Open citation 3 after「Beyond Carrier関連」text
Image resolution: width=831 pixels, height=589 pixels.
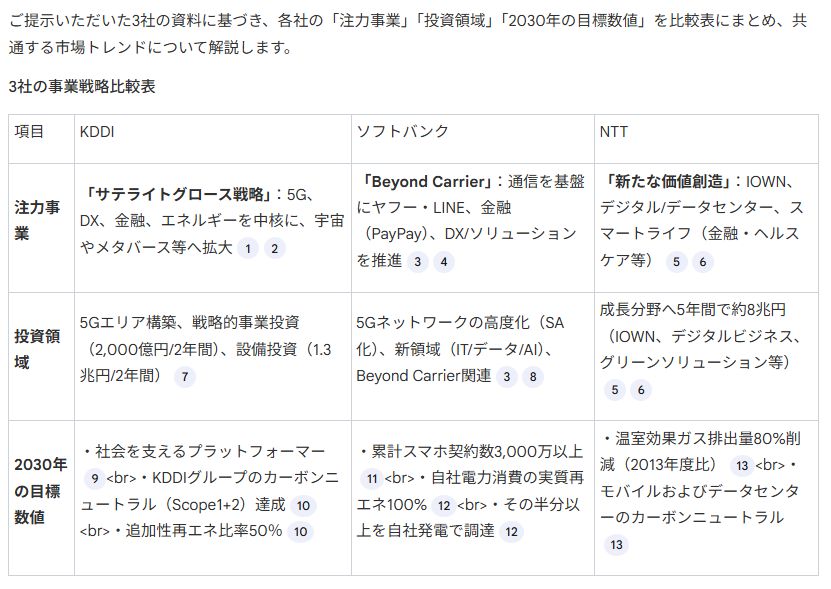(x=507, y=377)
